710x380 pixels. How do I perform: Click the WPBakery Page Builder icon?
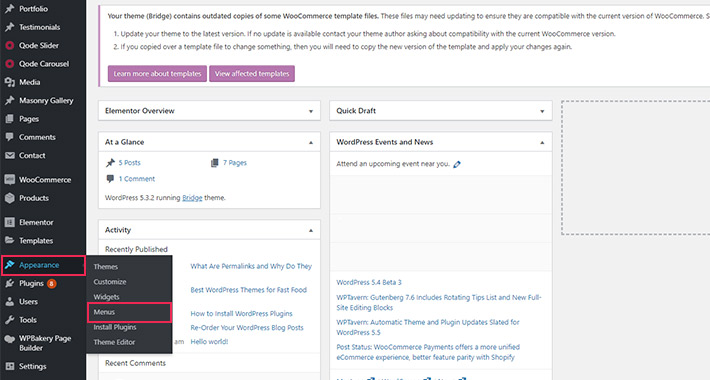[x=10, y=339]
